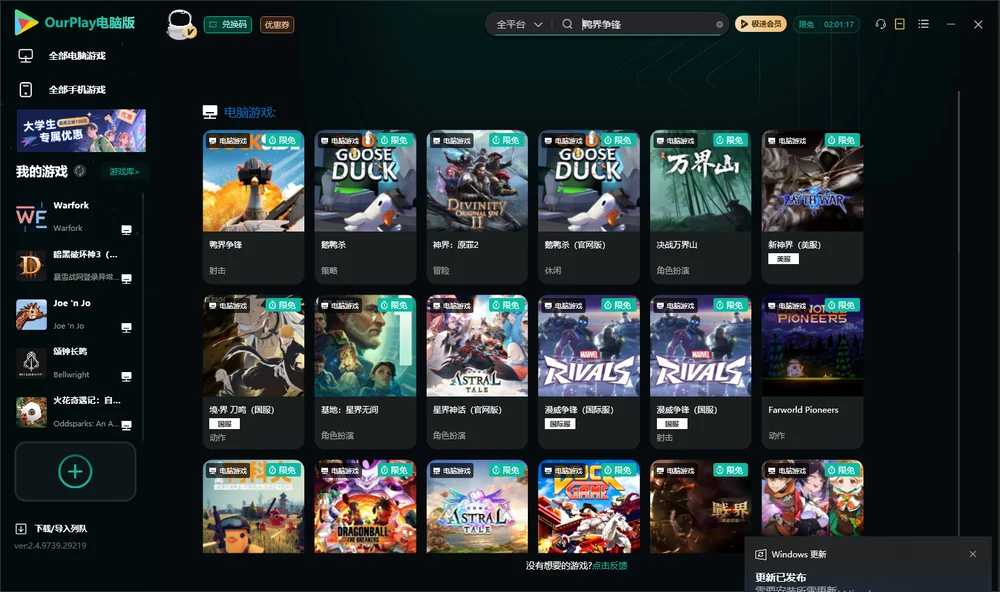Open the 基地:星界无间 game card
This screenshot has width=1000, height=592.
365,372
